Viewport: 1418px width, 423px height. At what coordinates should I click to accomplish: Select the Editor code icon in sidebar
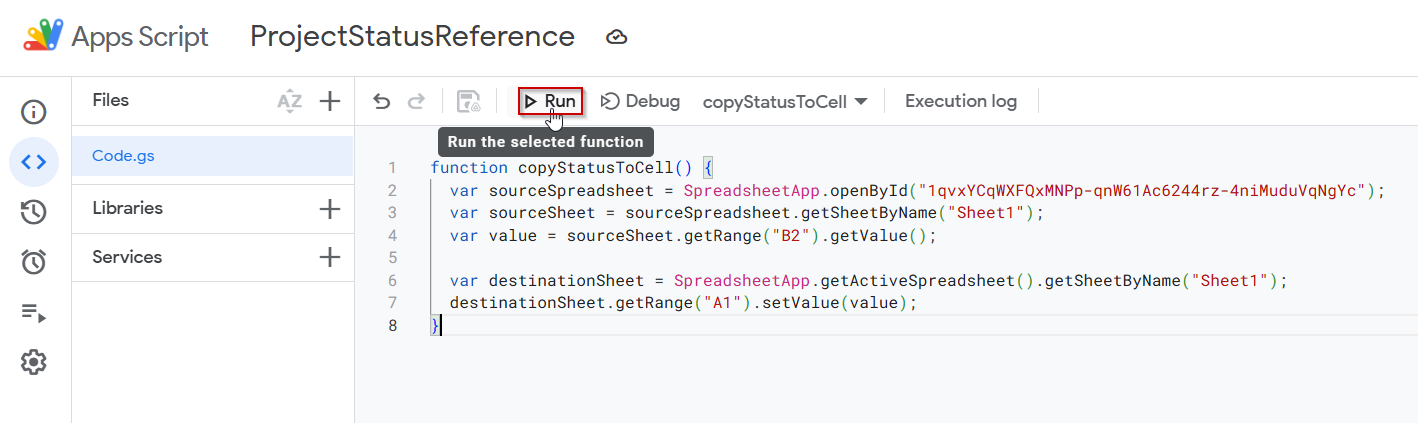(x=34, y=162)
